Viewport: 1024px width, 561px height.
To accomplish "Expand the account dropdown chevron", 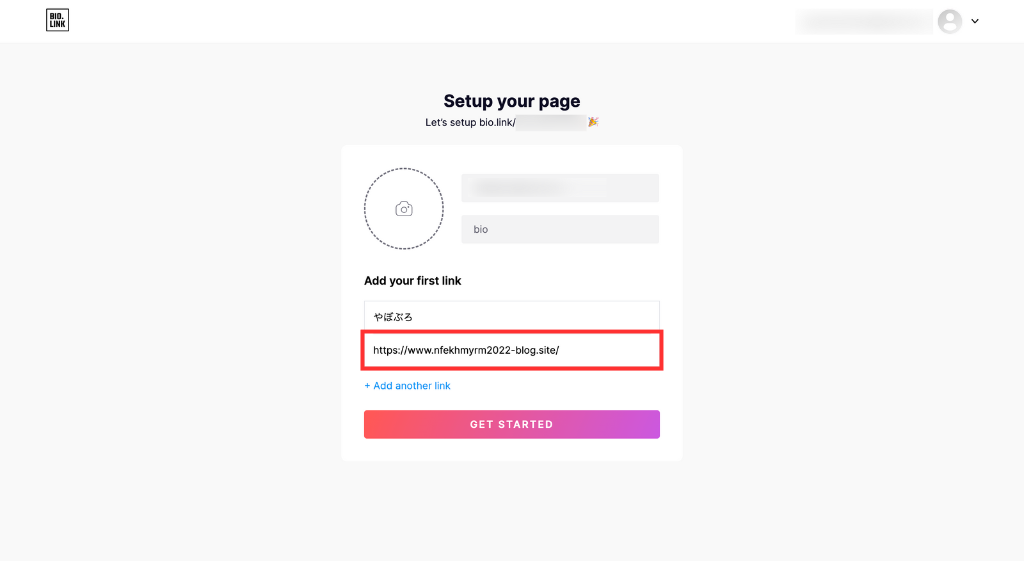I will click(975, 22).
